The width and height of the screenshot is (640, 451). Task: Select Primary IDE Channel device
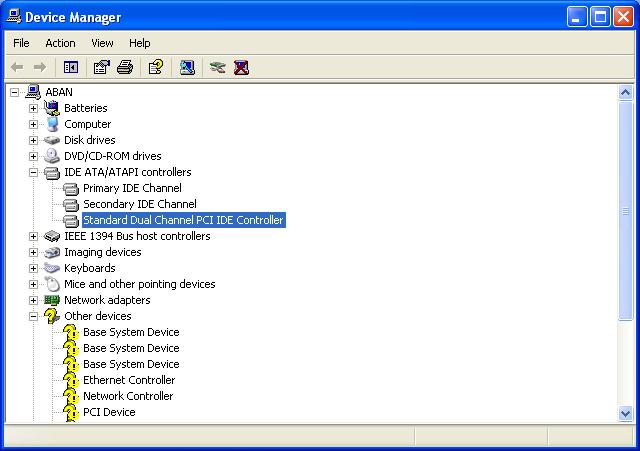[132, 188]
